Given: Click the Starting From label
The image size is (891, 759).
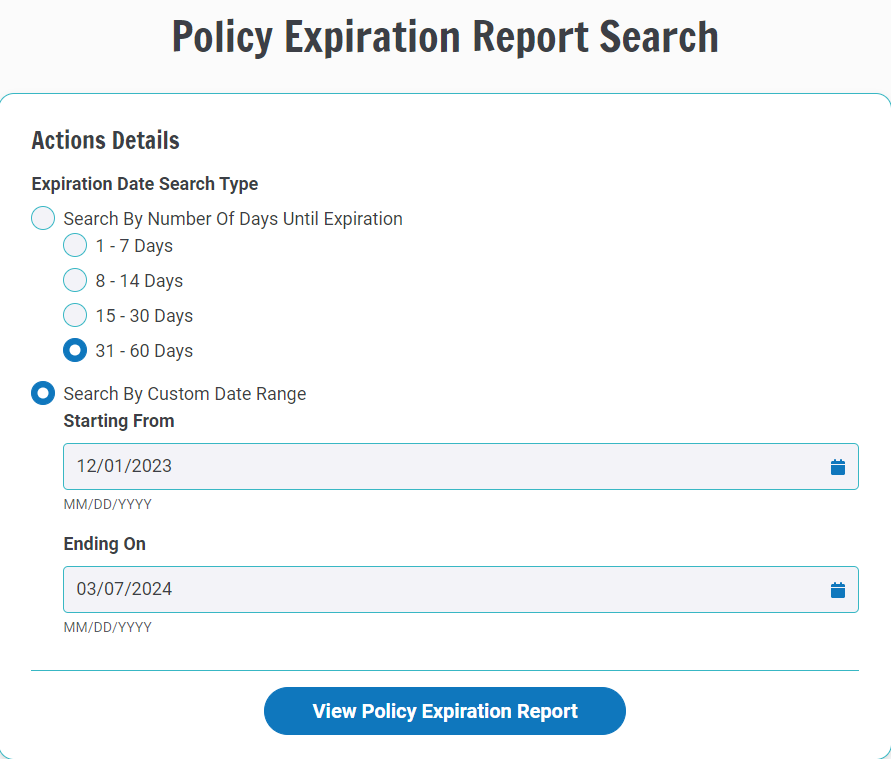Looking at the screenshot, I should click(x=118, y=421).
